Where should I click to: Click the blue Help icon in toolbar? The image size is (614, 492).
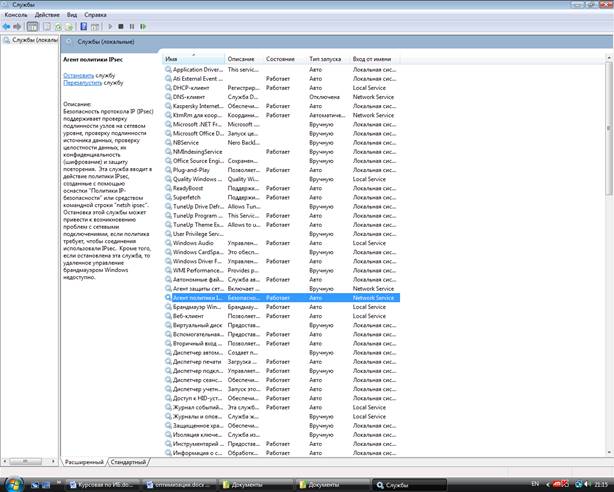85,26
